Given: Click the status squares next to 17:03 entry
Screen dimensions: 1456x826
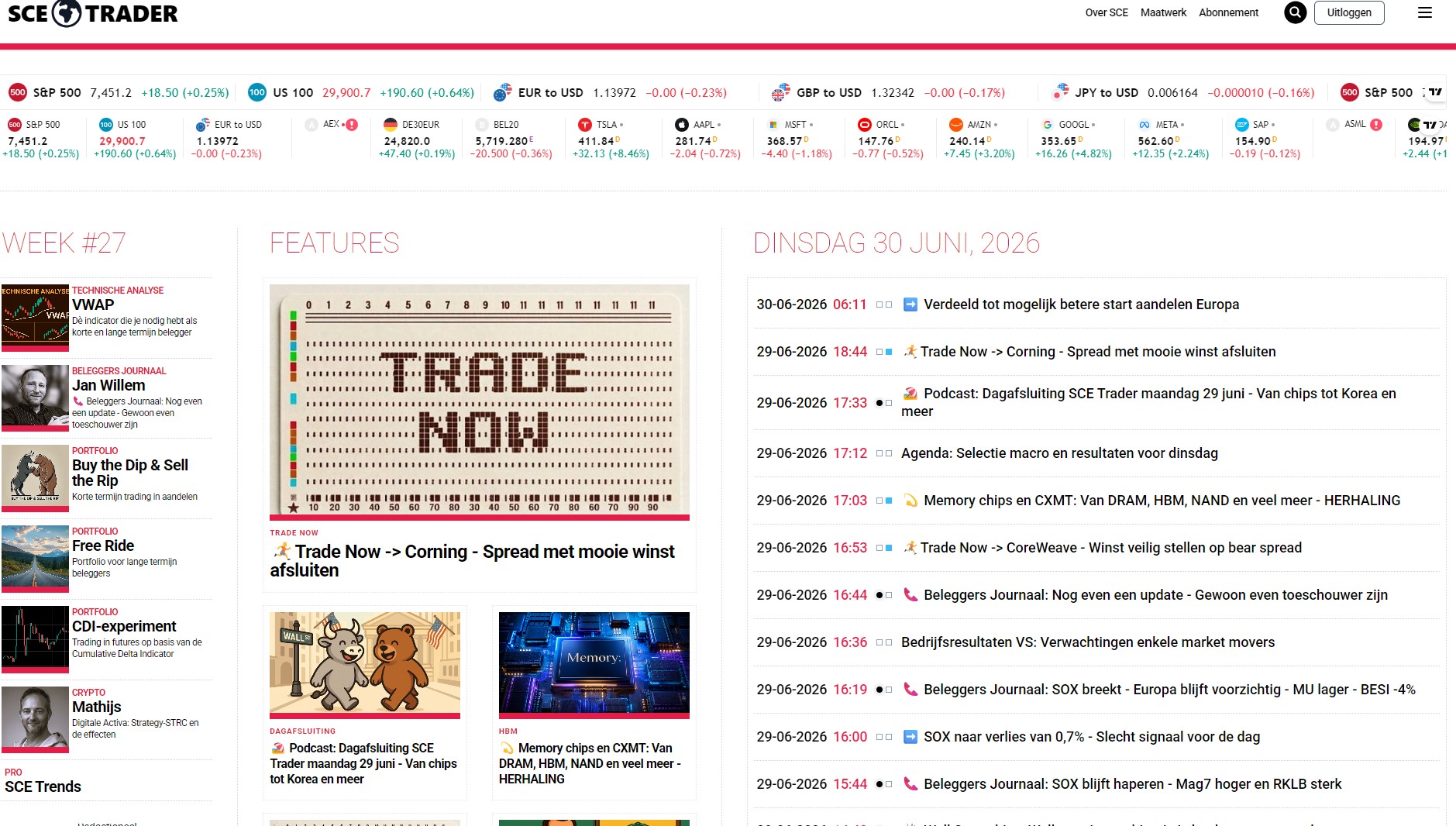Looking at the screenshot, I should coord(884,501).
